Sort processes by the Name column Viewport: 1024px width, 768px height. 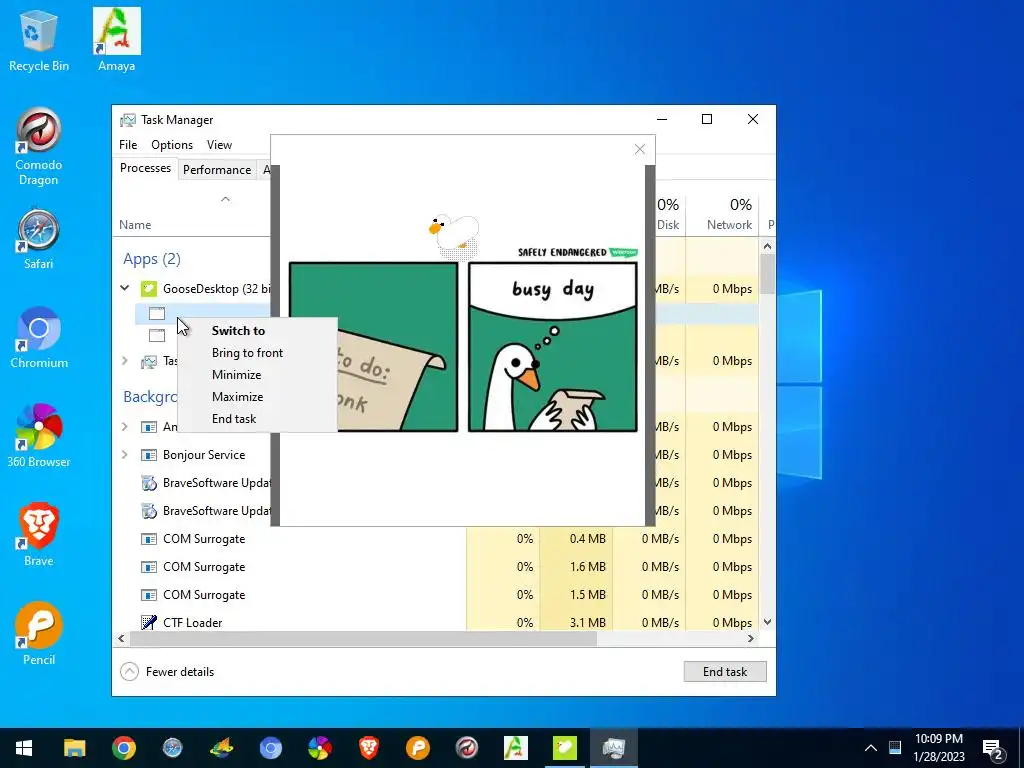[135, 225]
